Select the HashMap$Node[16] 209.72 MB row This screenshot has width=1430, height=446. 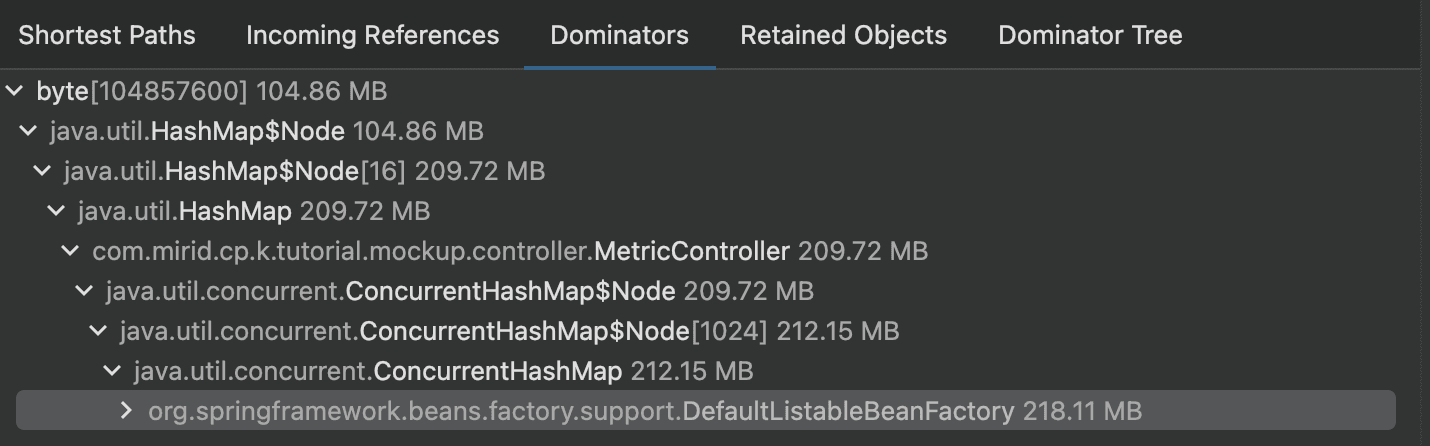click(x=304, y=171)
